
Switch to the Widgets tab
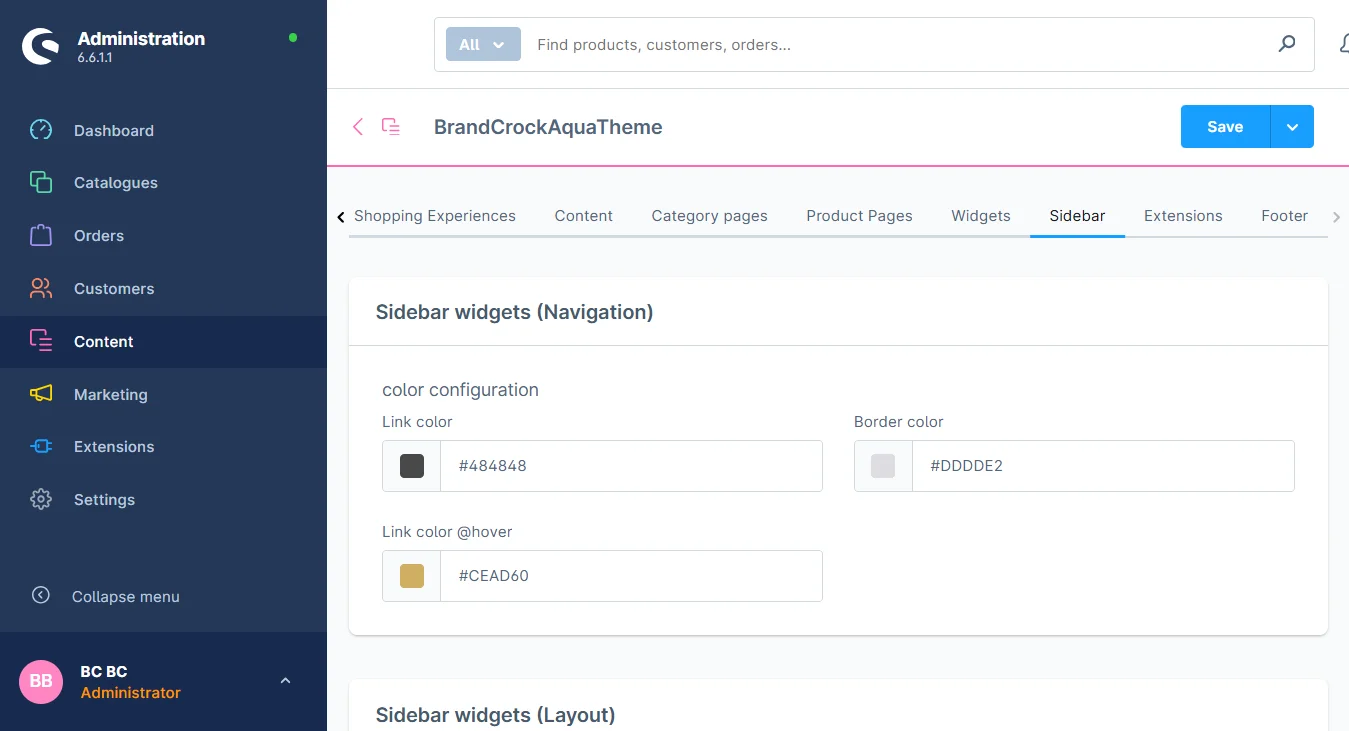tap(980, 216)
